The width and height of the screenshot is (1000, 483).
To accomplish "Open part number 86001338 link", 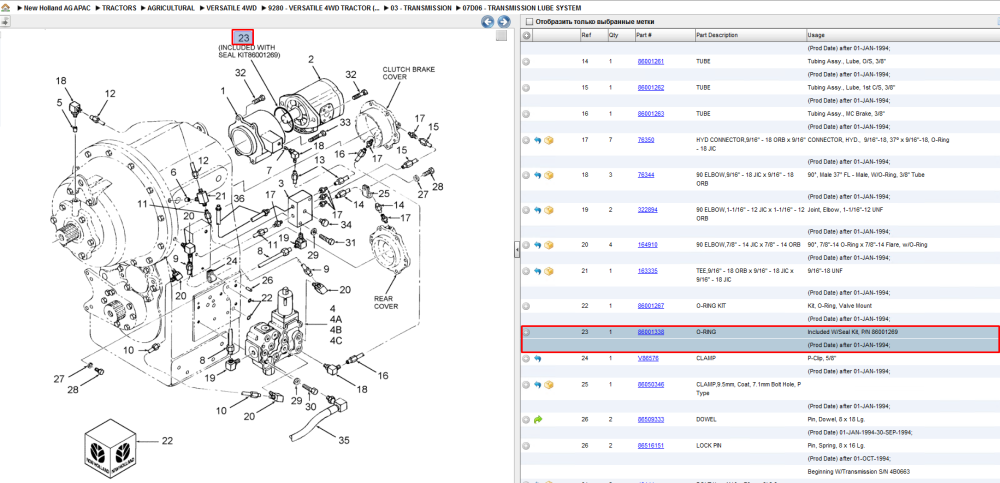I will coord(651,332).
